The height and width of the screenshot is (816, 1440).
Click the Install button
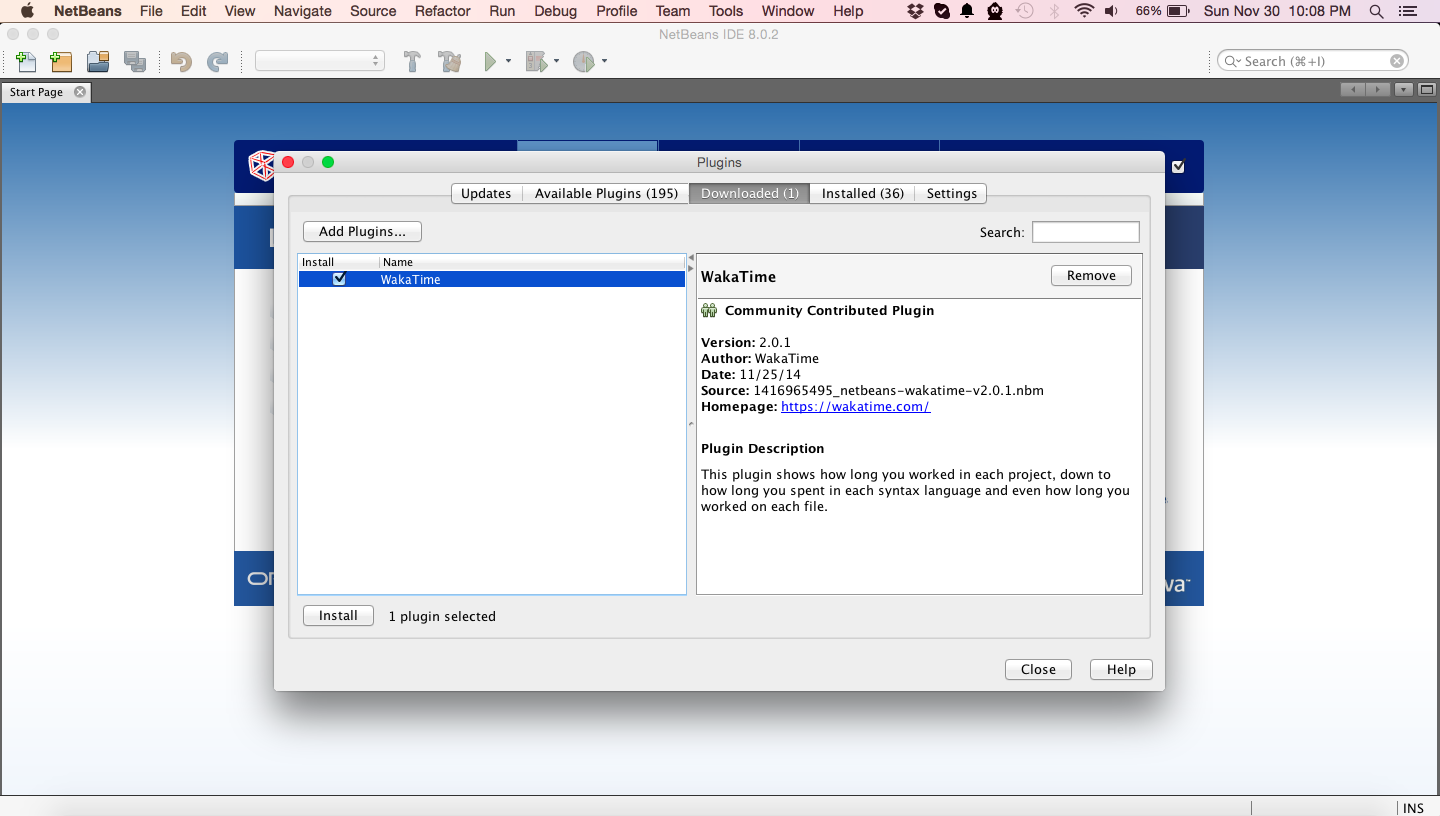click(x=338, y=616)
